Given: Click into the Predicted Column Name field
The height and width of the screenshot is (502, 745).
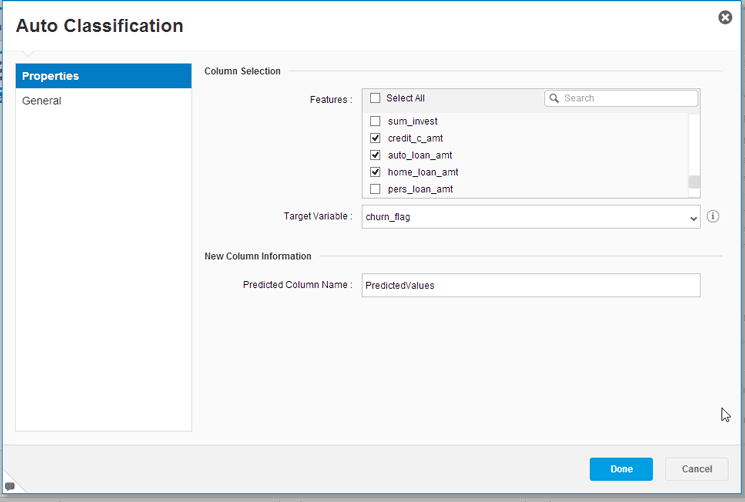Looking at the screenshot, I should [x=531, y=285].
